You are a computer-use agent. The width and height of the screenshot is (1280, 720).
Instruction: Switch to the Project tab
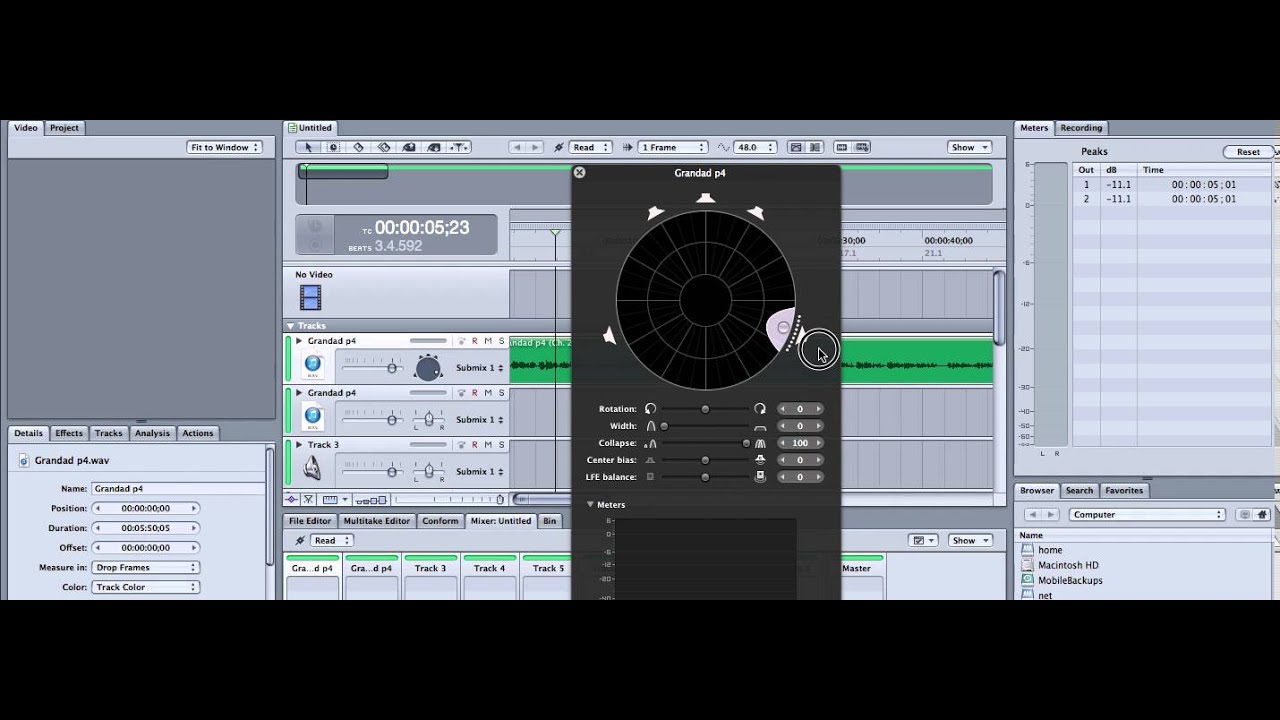click(x=64, y=128)
